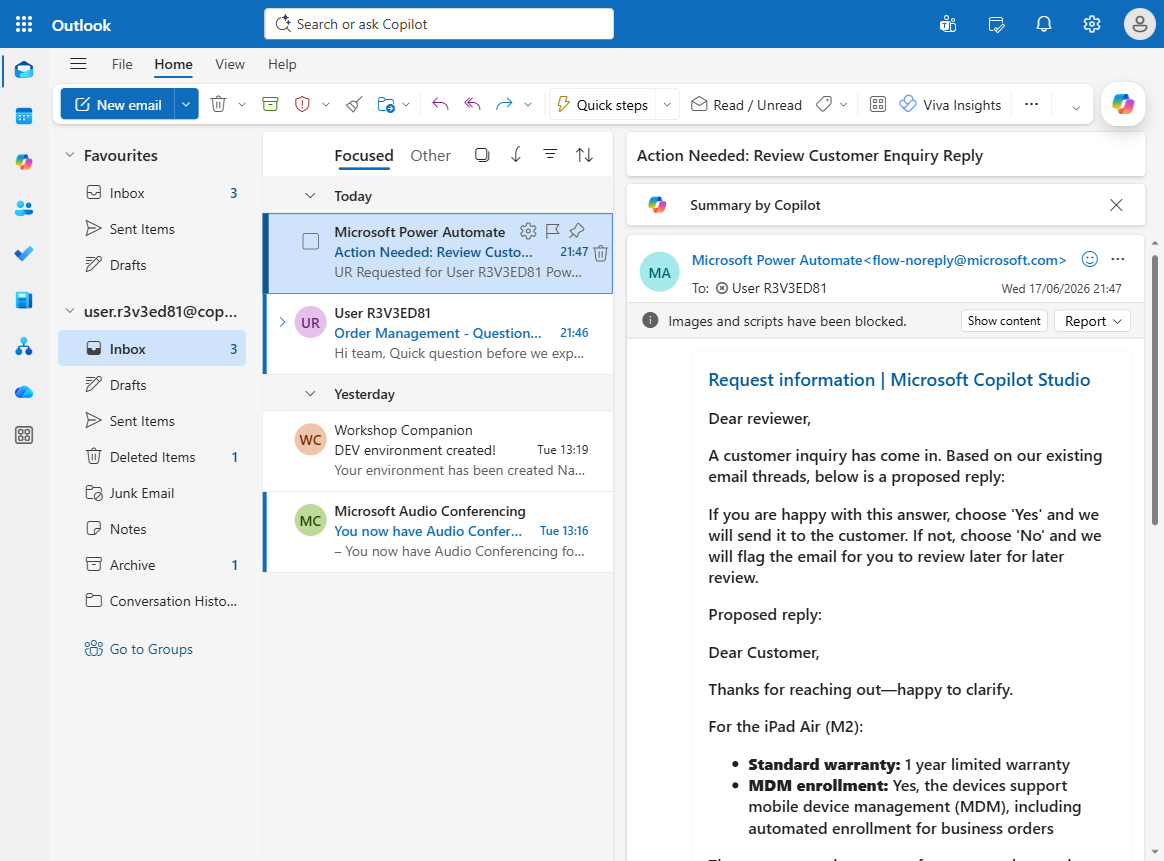Open Settings gear in header
Screen dimensions: 1164x861
pos(1091,24)
